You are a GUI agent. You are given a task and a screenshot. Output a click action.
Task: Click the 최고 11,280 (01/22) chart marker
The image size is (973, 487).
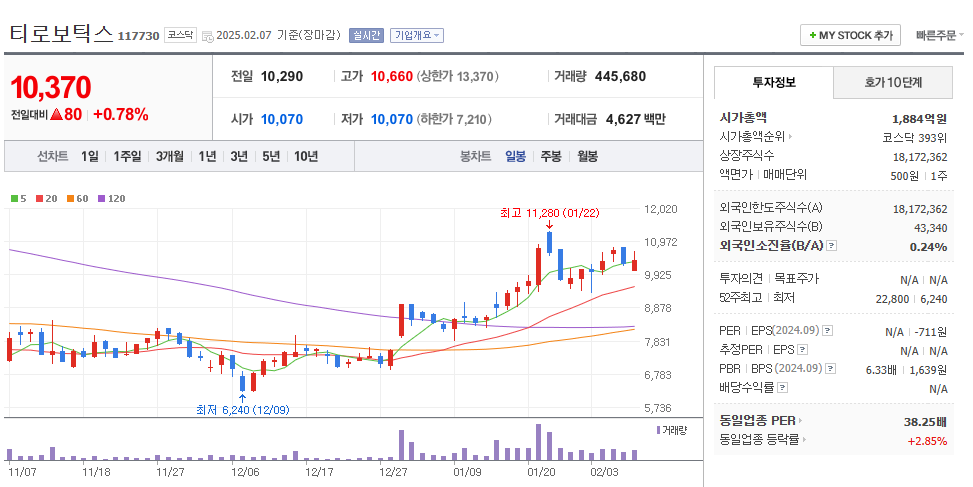(x=550, y=213)
